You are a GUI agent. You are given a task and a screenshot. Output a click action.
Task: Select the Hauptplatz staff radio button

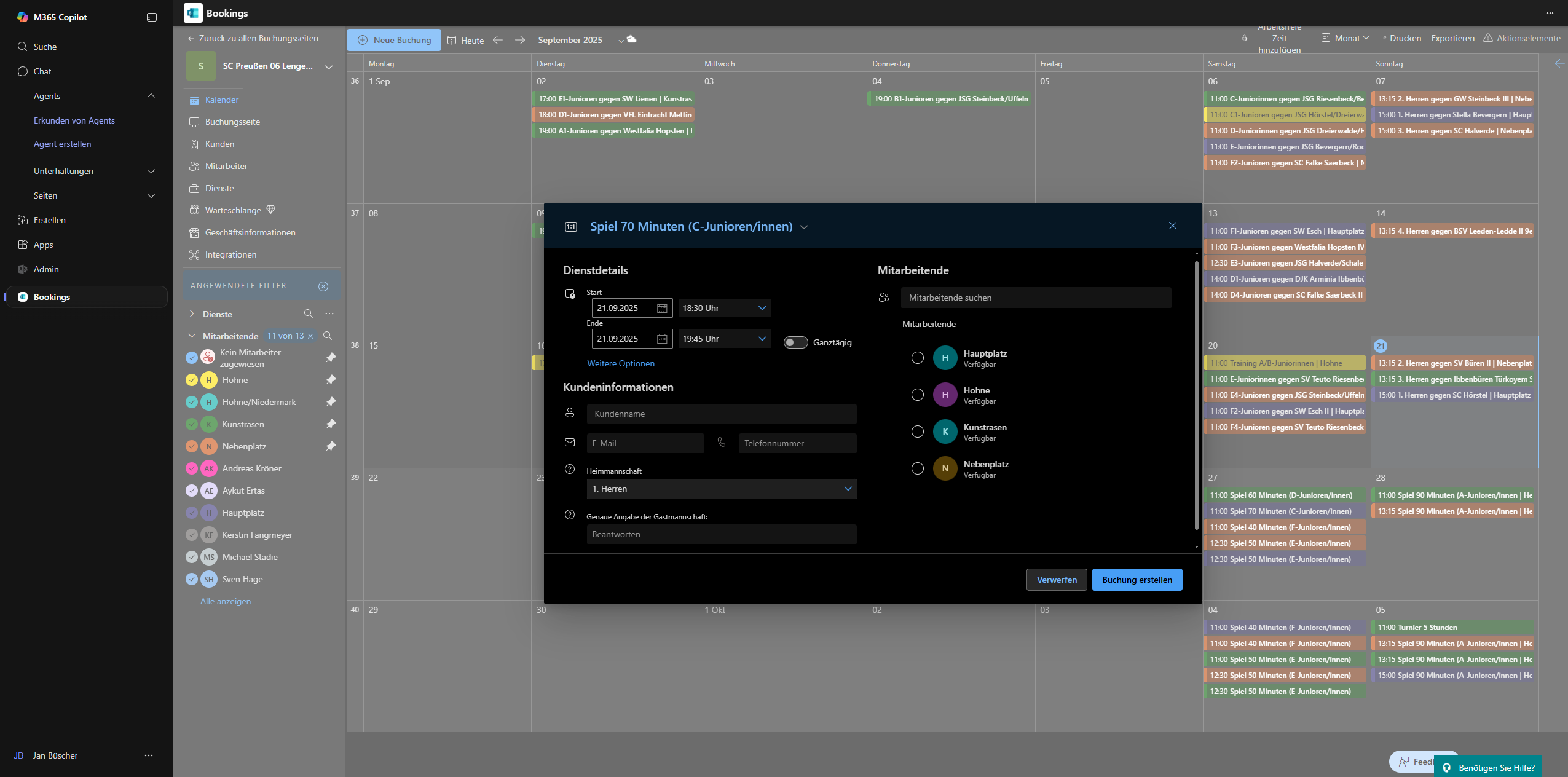[917, 358]
